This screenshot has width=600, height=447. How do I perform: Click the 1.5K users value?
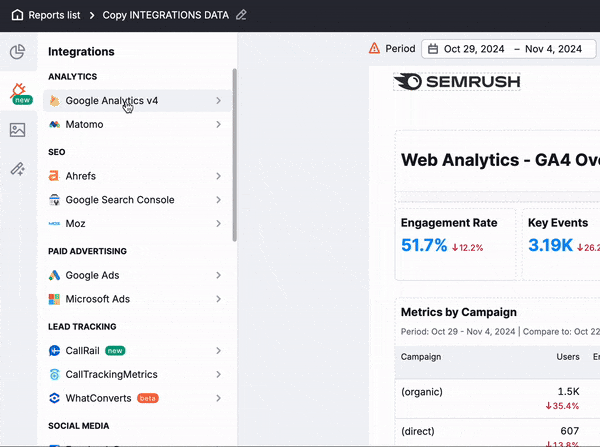[568, 392]
